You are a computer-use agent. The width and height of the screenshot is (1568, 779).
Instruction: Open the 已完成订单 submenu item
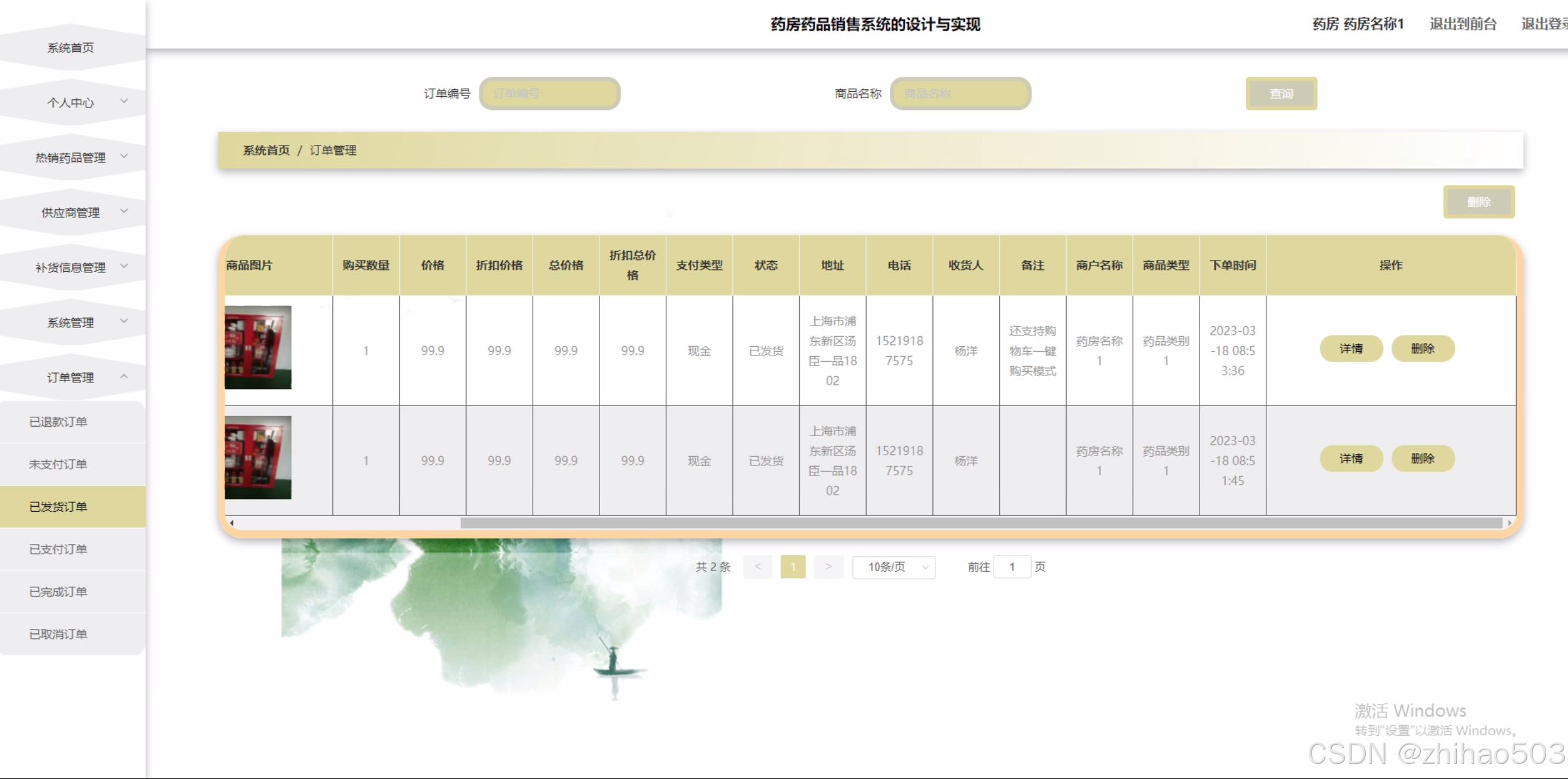(58, 592)
